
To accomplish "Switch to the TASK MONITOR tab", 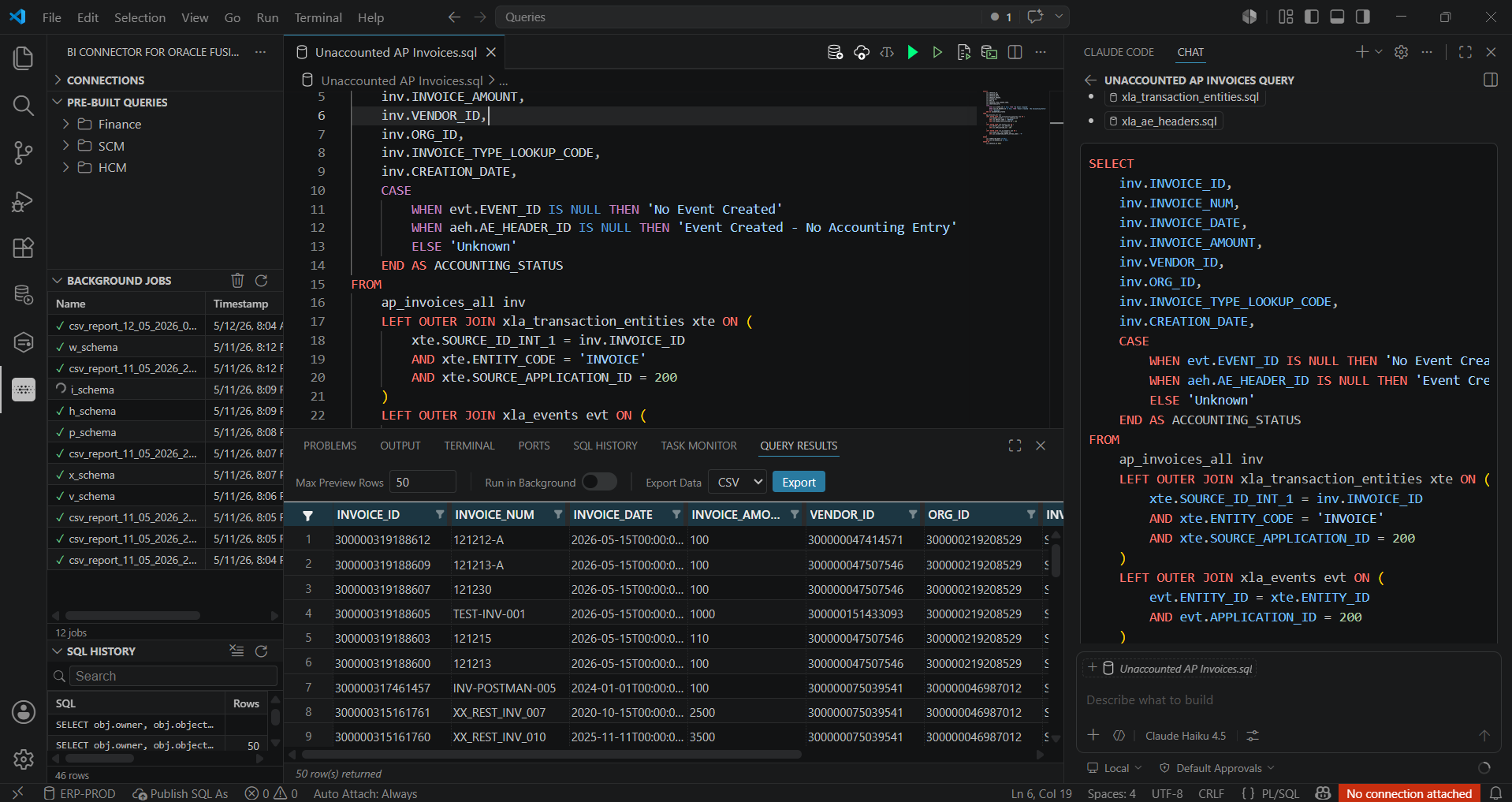I will tap(698, 446).
